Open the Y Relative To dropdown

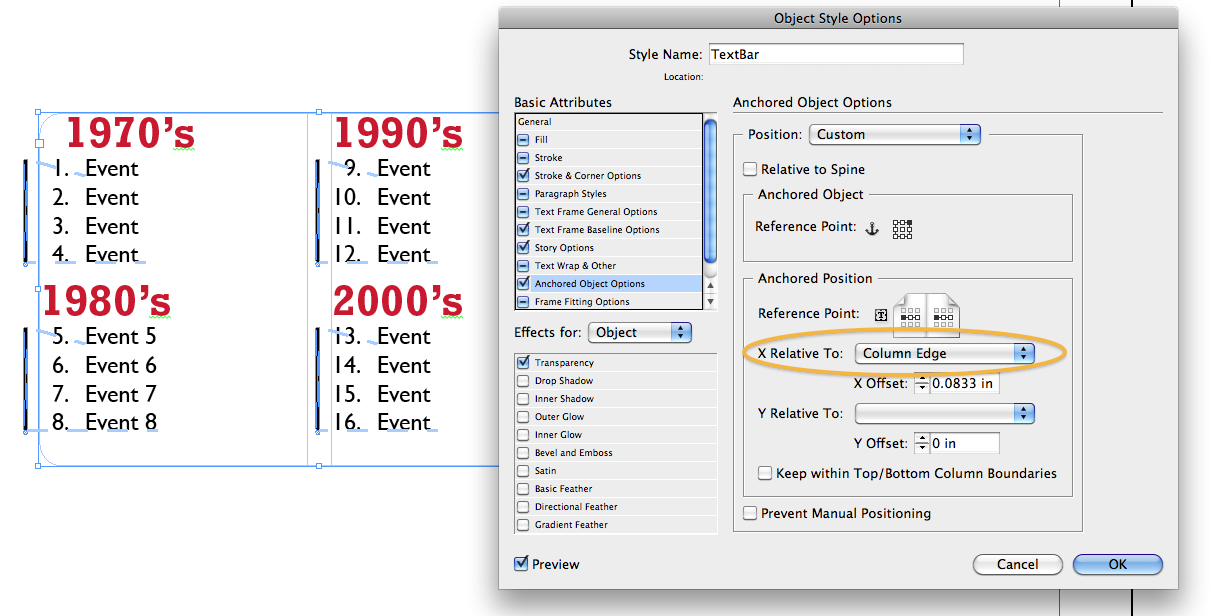click(x=944, y=413)
